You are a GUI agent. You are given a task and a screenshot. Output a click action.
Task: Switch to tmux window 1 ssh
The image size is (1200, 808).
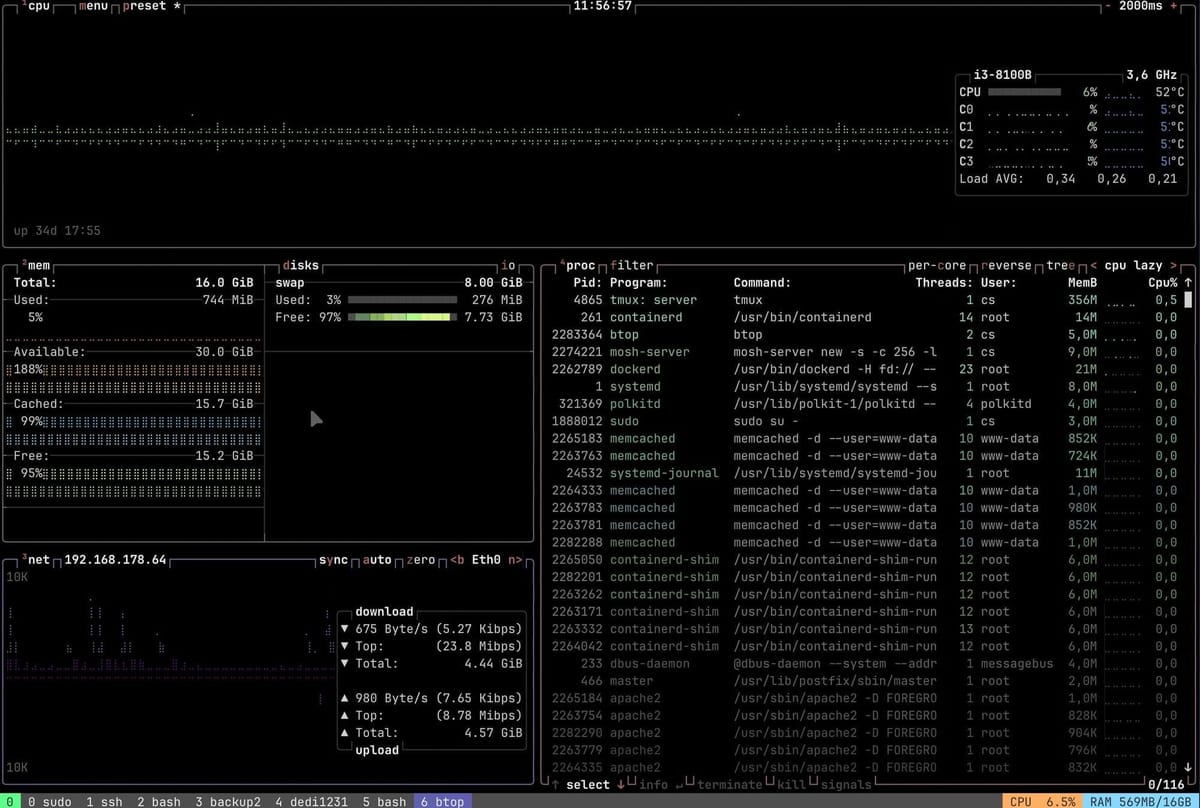[x=104, y=801]
